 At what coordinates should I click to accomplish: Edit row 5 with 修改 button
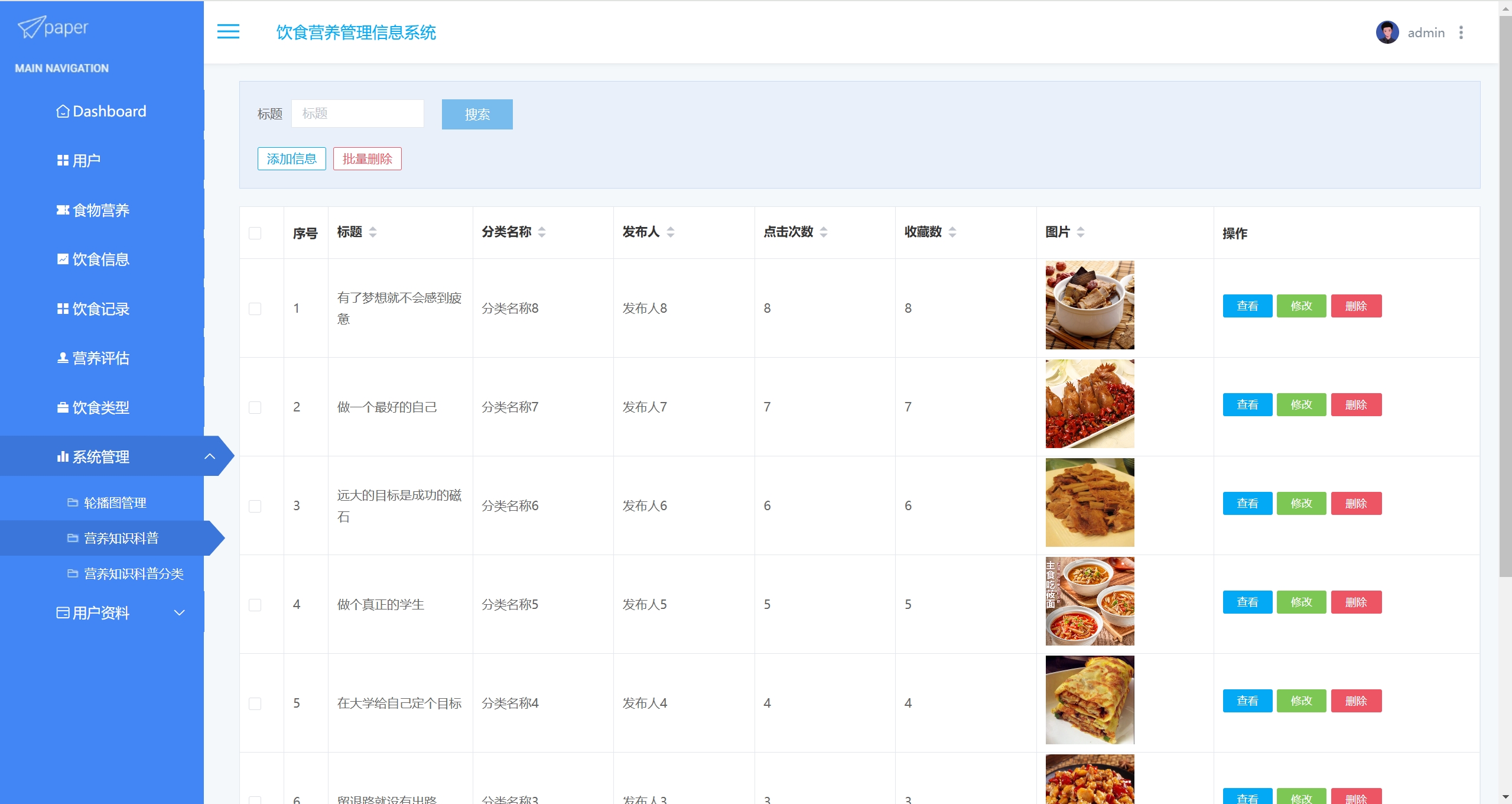point(1302,701)
